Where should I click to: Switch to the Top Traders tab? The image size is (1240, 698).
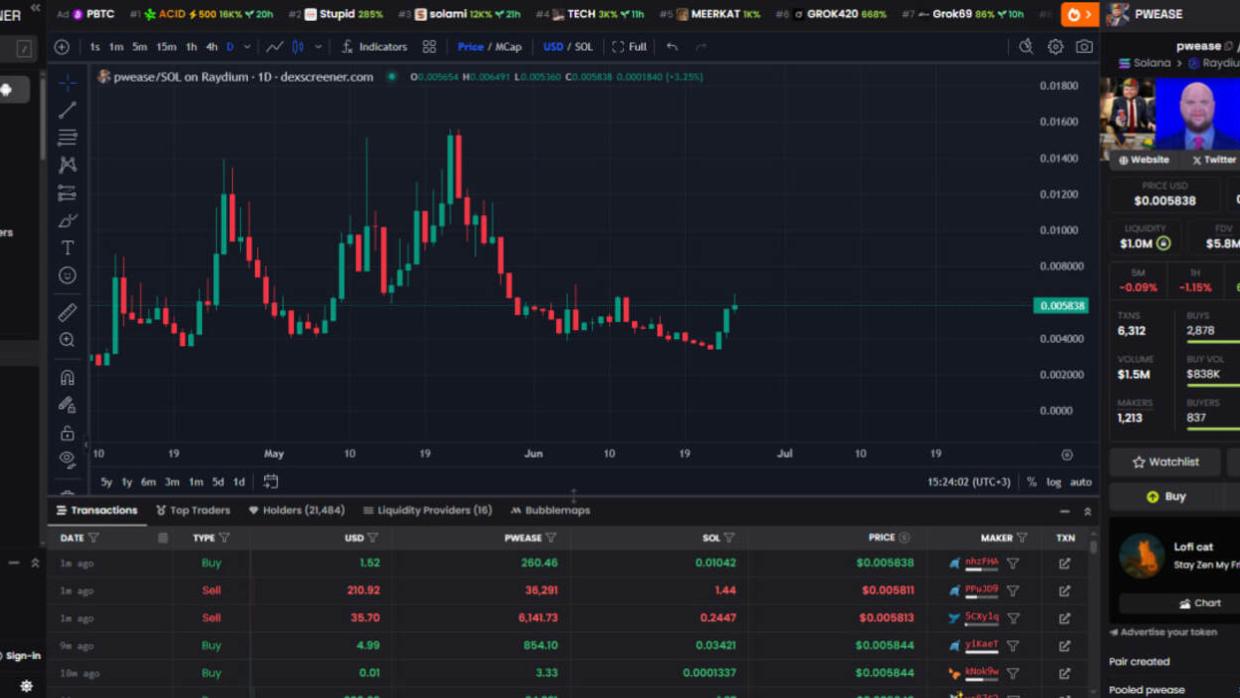pyautogui.click(x=193, y=510)
